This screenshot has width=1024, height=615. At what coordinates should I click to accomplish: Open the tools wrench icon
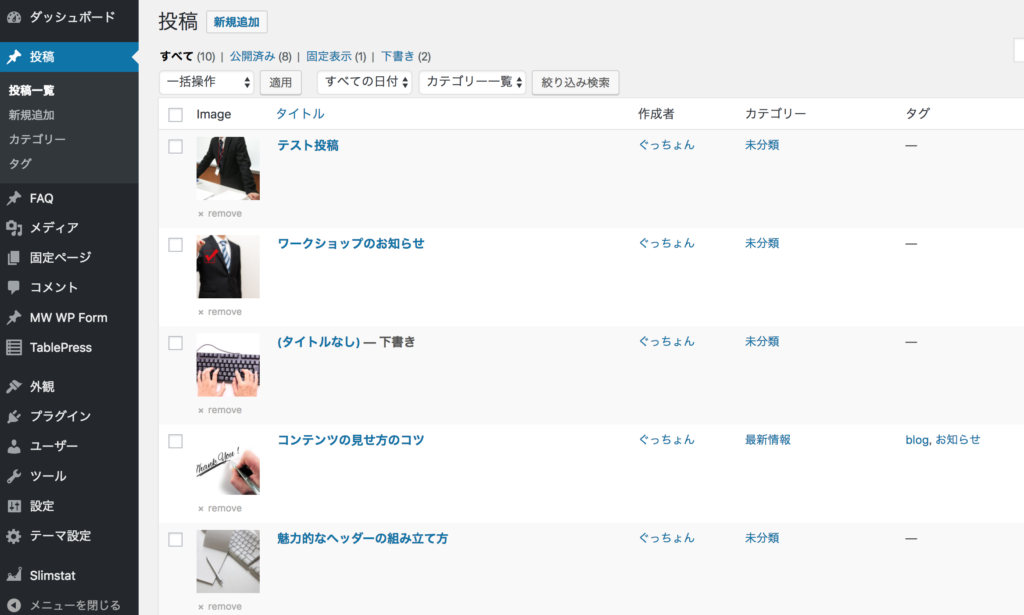14,476
